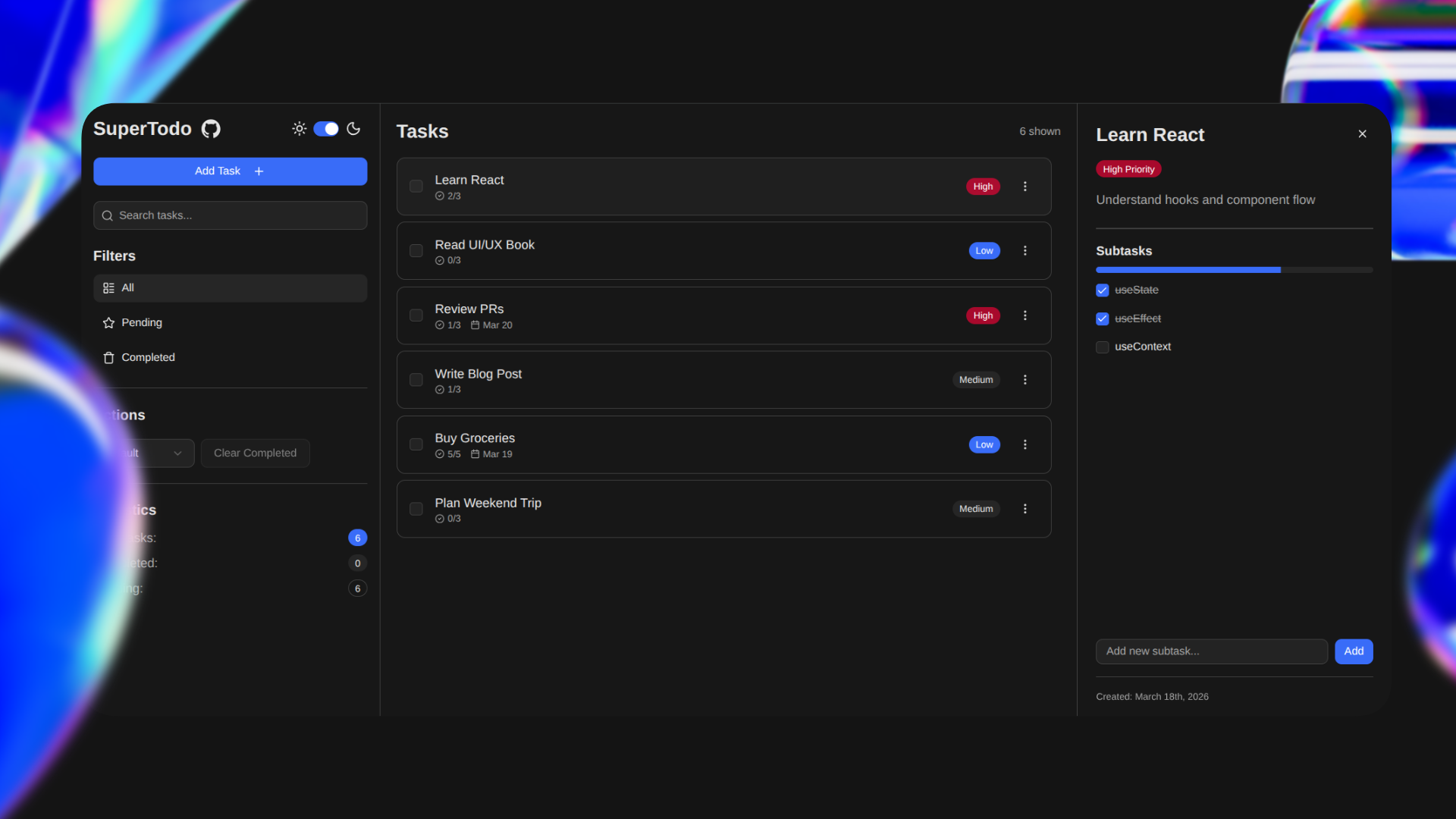1456x819 pixels.
Task: Open the sort order dropdown
Action: [144, 453]
